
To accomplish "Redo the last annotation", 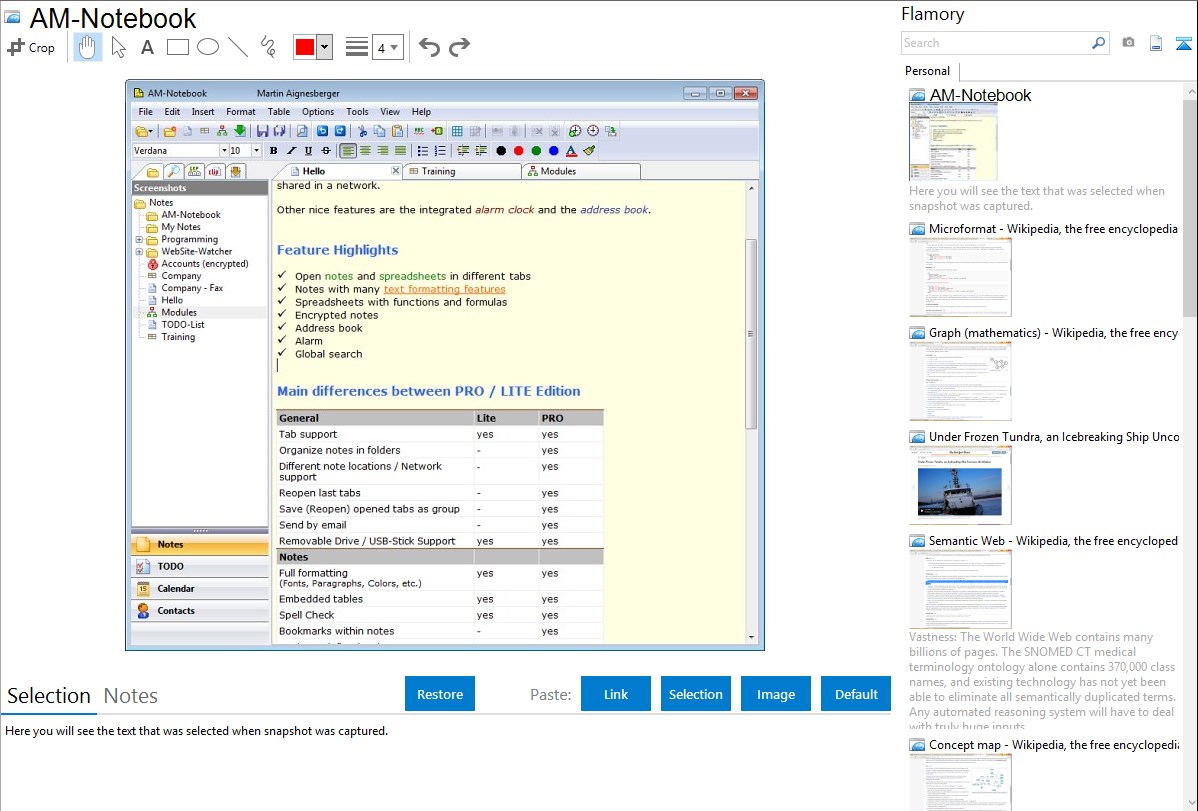I will [459, 47].
